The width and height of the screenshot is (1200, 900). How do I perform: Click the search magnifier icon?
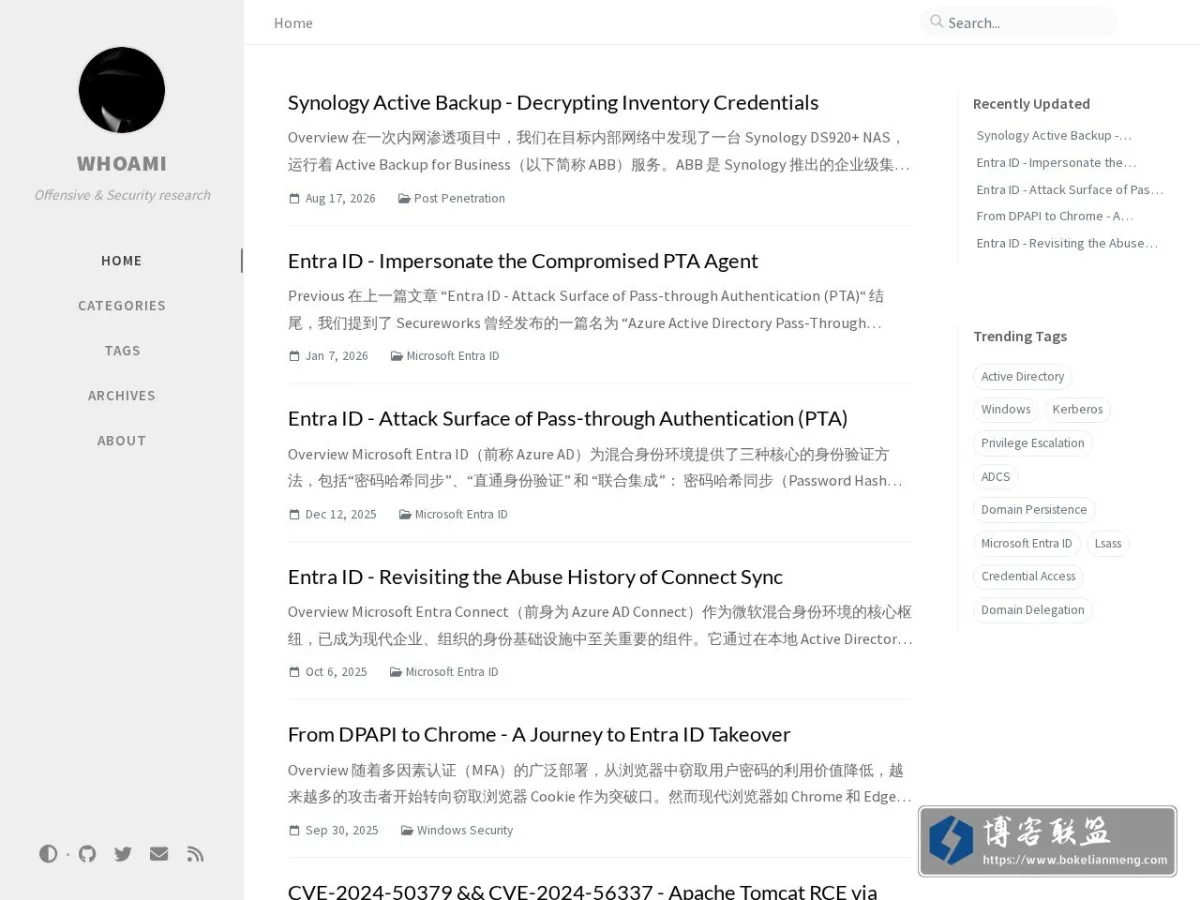936,21
